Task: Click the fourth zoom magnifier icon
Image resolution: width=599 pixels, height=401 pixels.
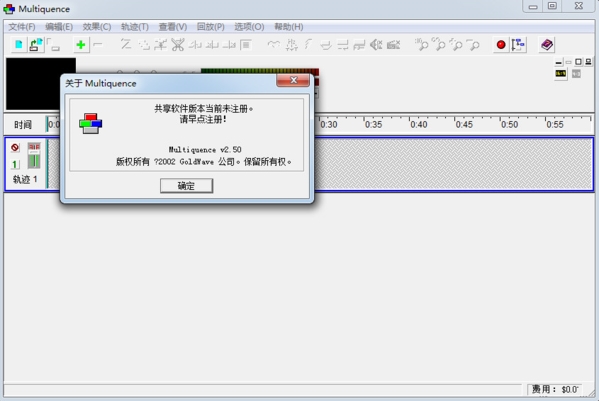Action: 473,45
